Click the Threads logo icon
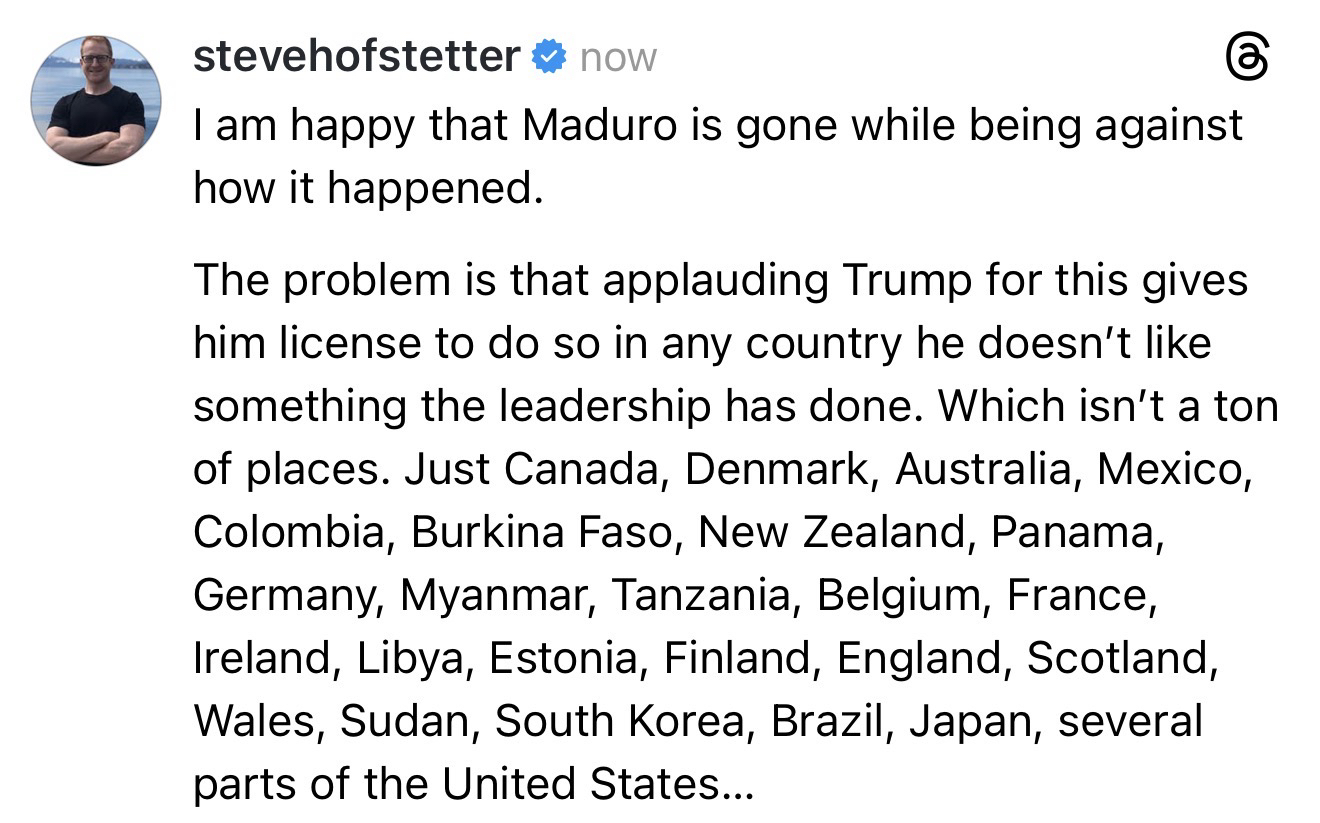Image resolution: width=1320 pixels, height=823 pixels. pyautogui.click(x=1249, y=62)
